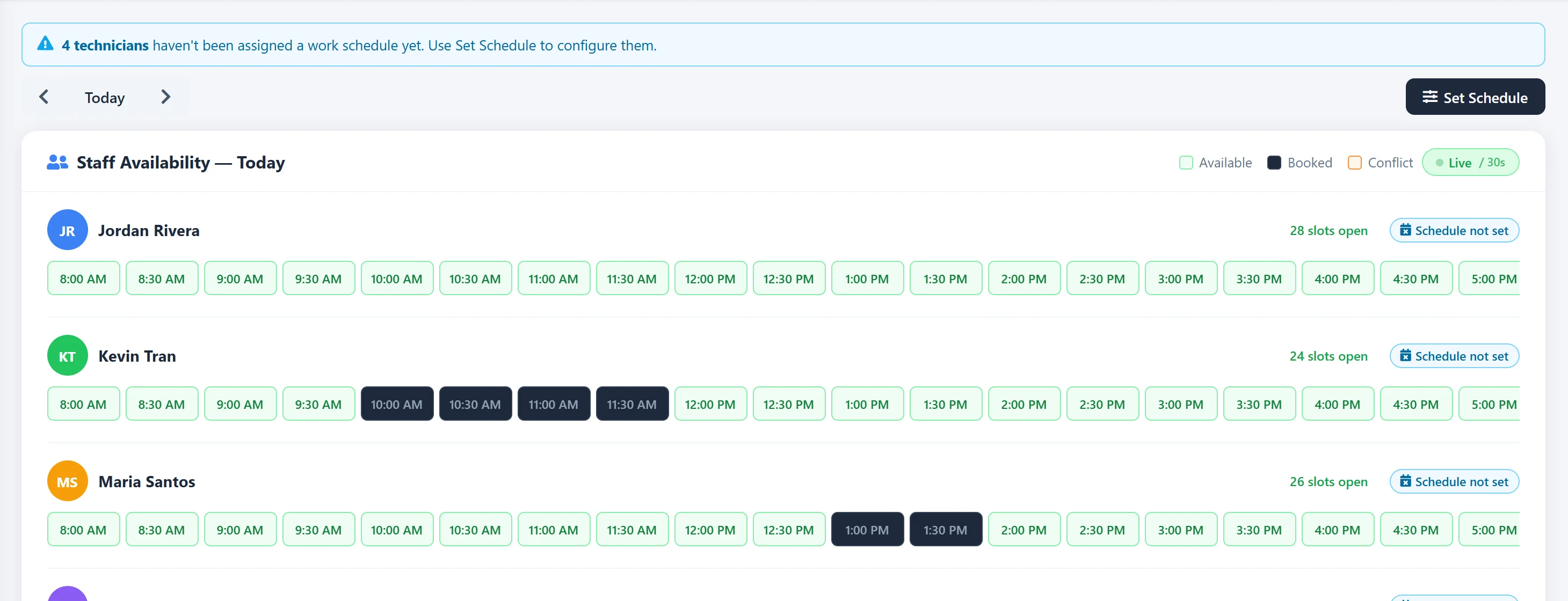Select Jordan Rivera's 12:00 PM slot

pos(710,278)
